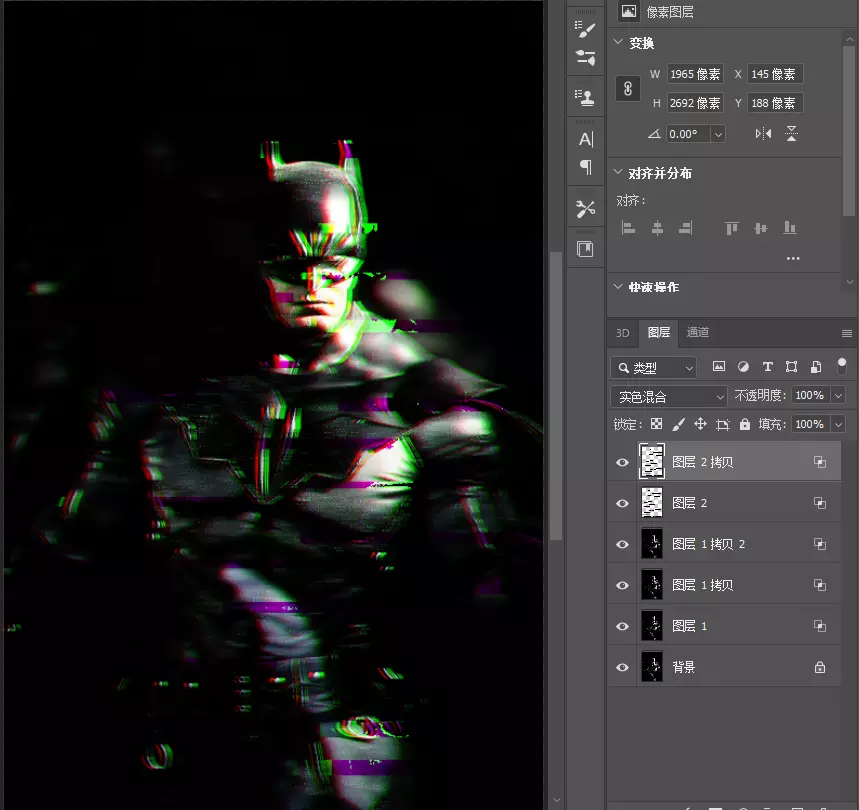
Task: Open the layers panel menu
Action: tap(846, 334)
